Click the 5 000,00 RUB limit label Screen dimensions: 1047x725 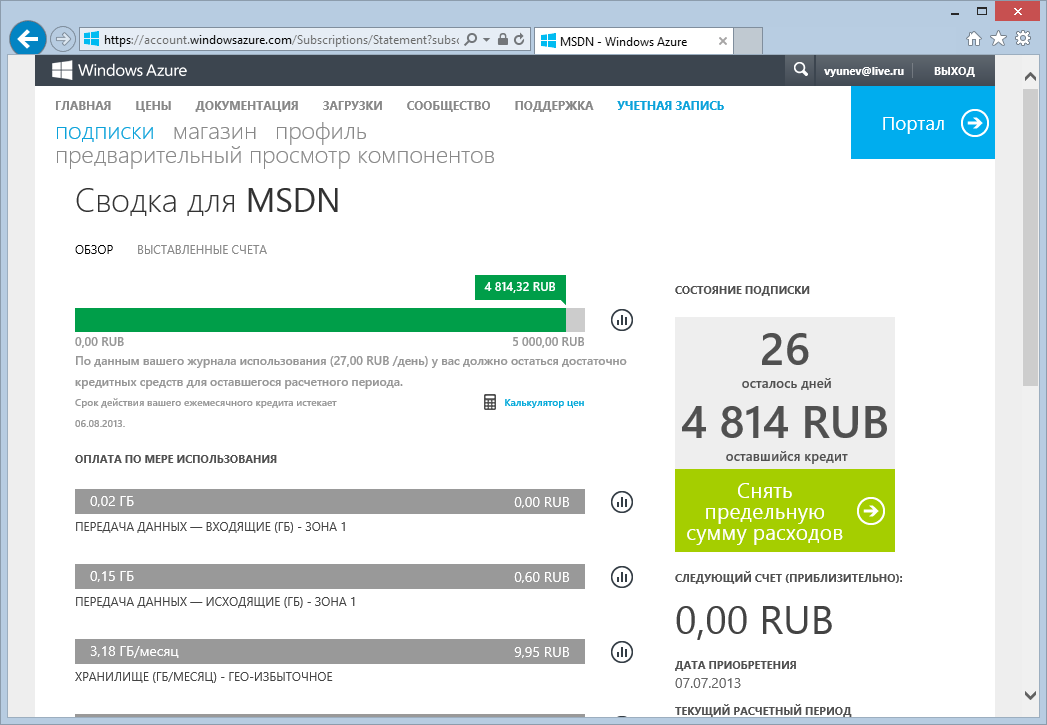point(548,342)
